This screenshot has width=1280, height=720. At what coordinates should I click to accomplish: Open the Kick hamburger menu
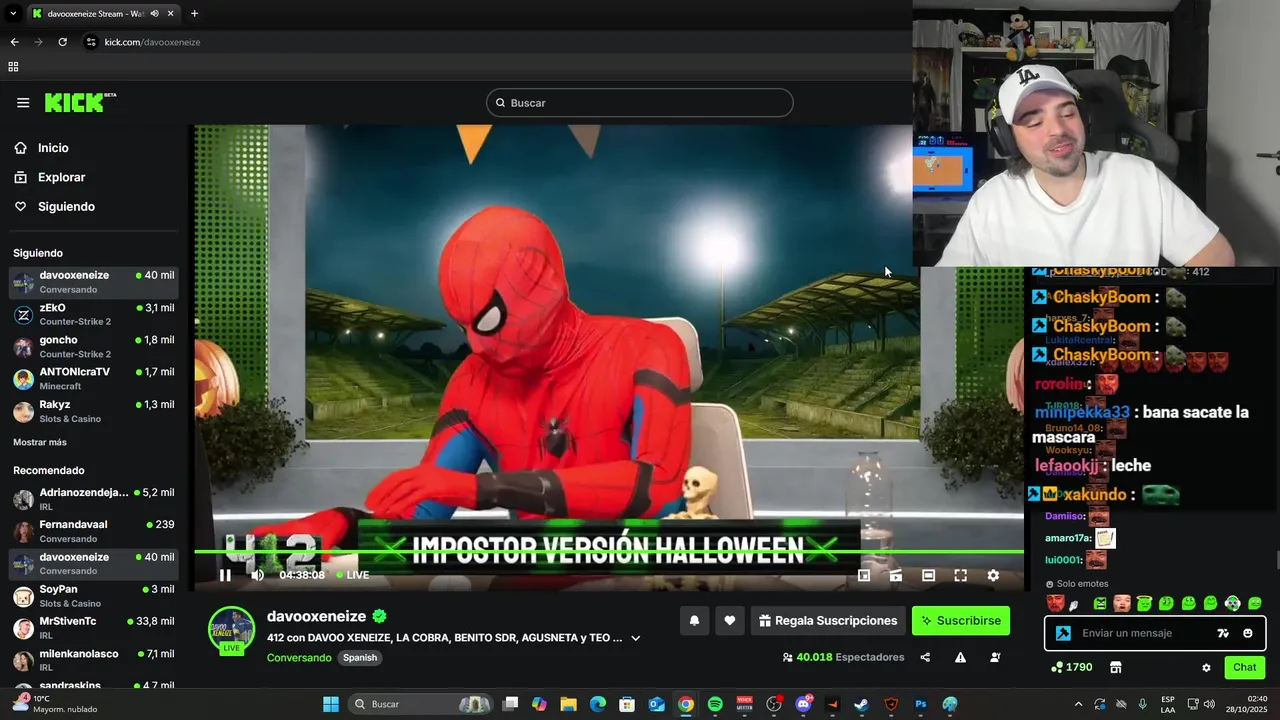(23, 103)
